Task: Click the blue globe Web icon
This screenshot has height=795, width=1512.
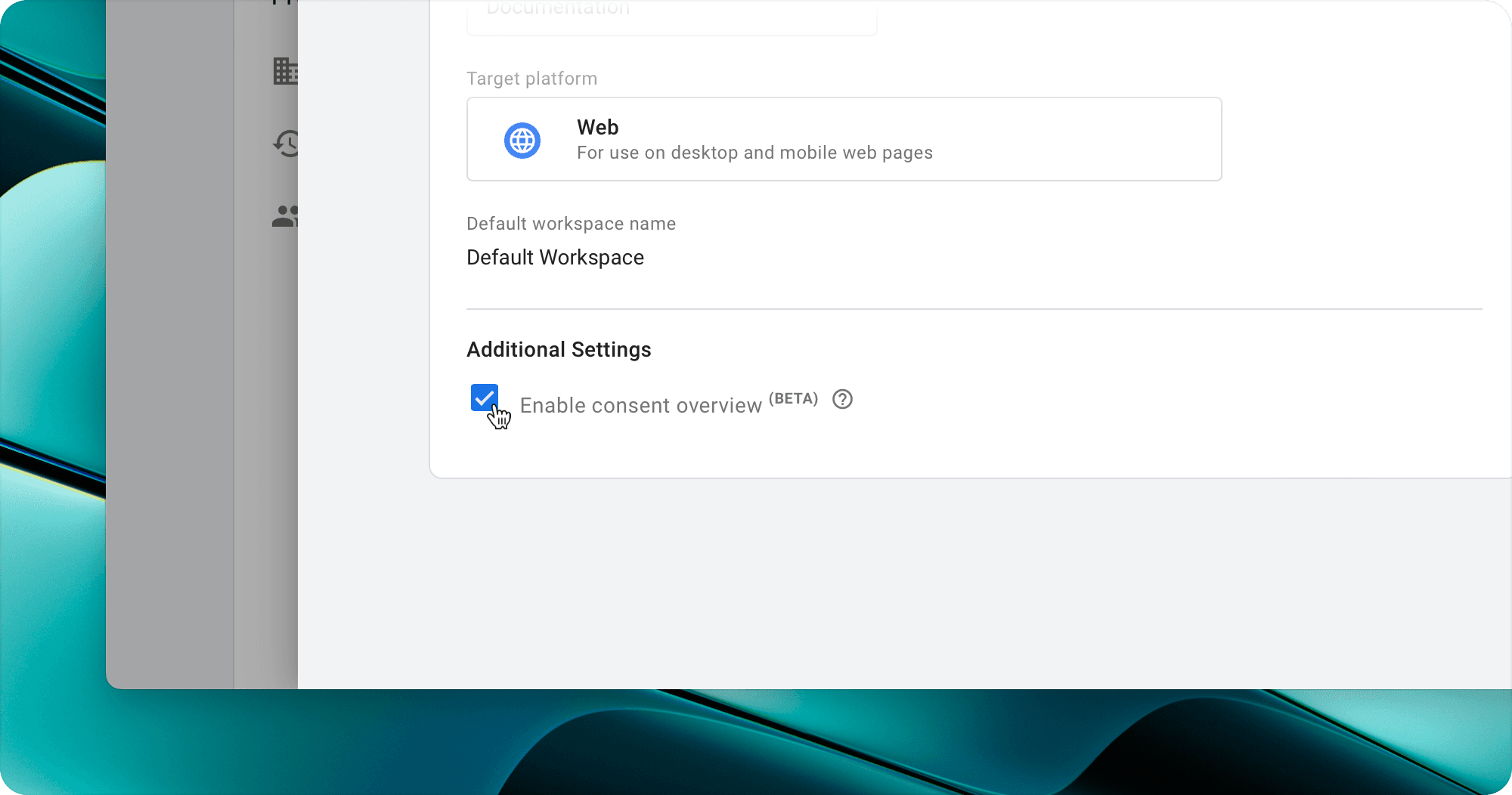Action: click(x=522, y=141)
